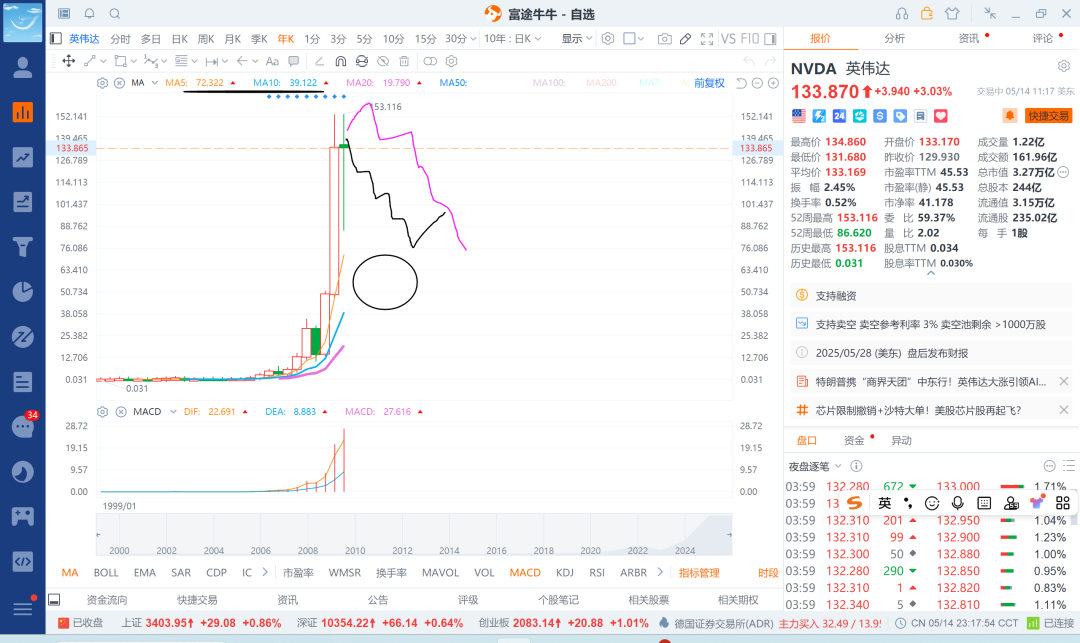Toggle the linked-rings overlay switch in drawing toolbar

[430, 61]
